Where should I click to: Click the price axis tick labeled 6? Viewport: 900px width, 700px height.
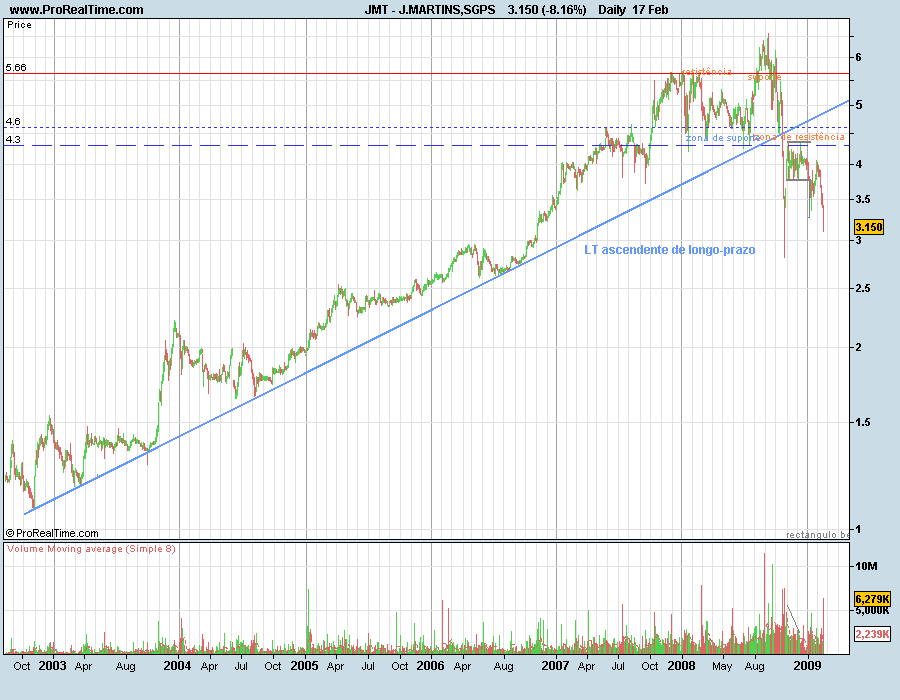(x=858, y=57)
